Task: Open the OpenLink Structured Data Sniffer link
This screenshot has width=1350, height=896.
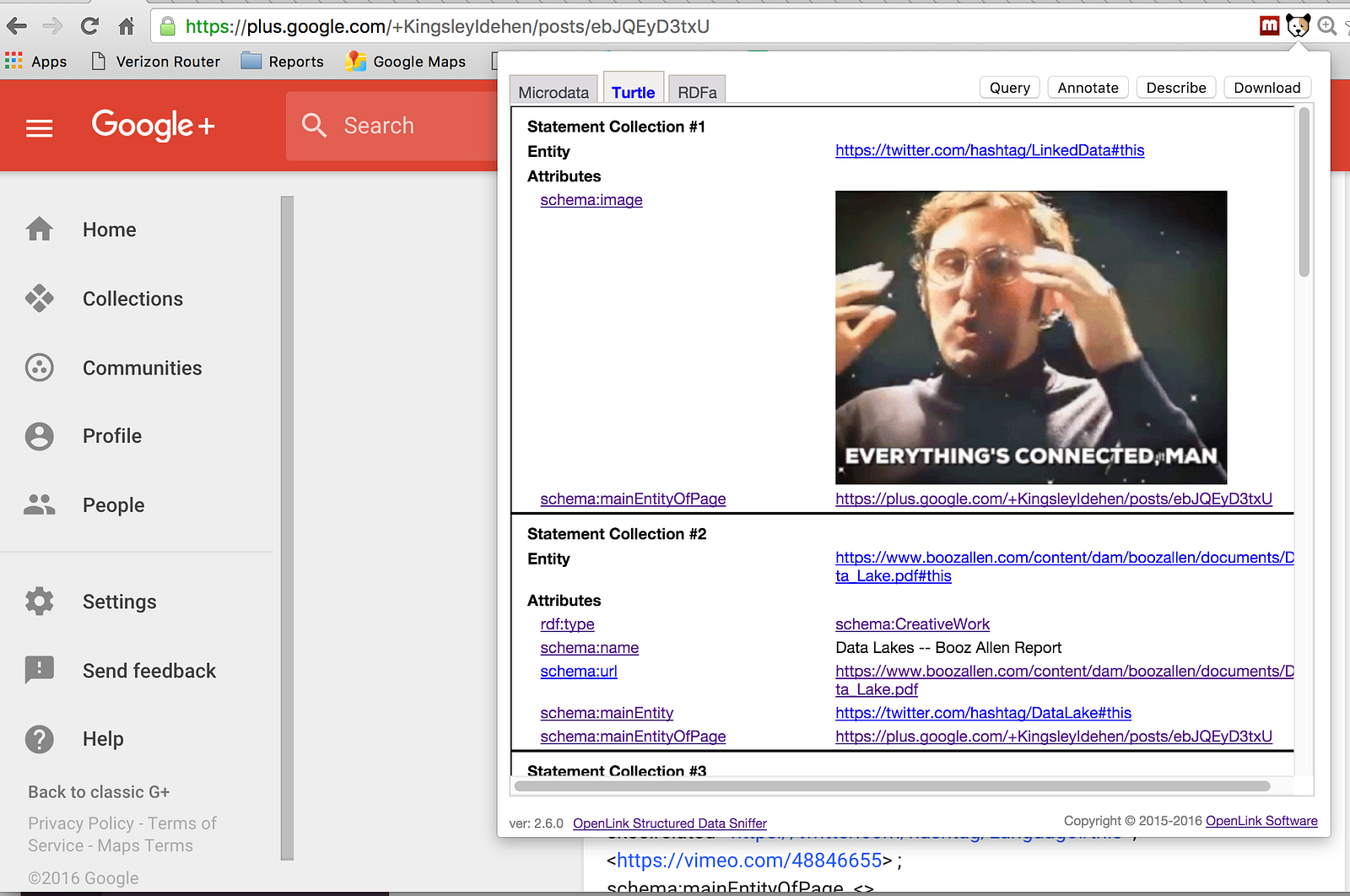Action: pyautogui.click(x=670, y=823)
